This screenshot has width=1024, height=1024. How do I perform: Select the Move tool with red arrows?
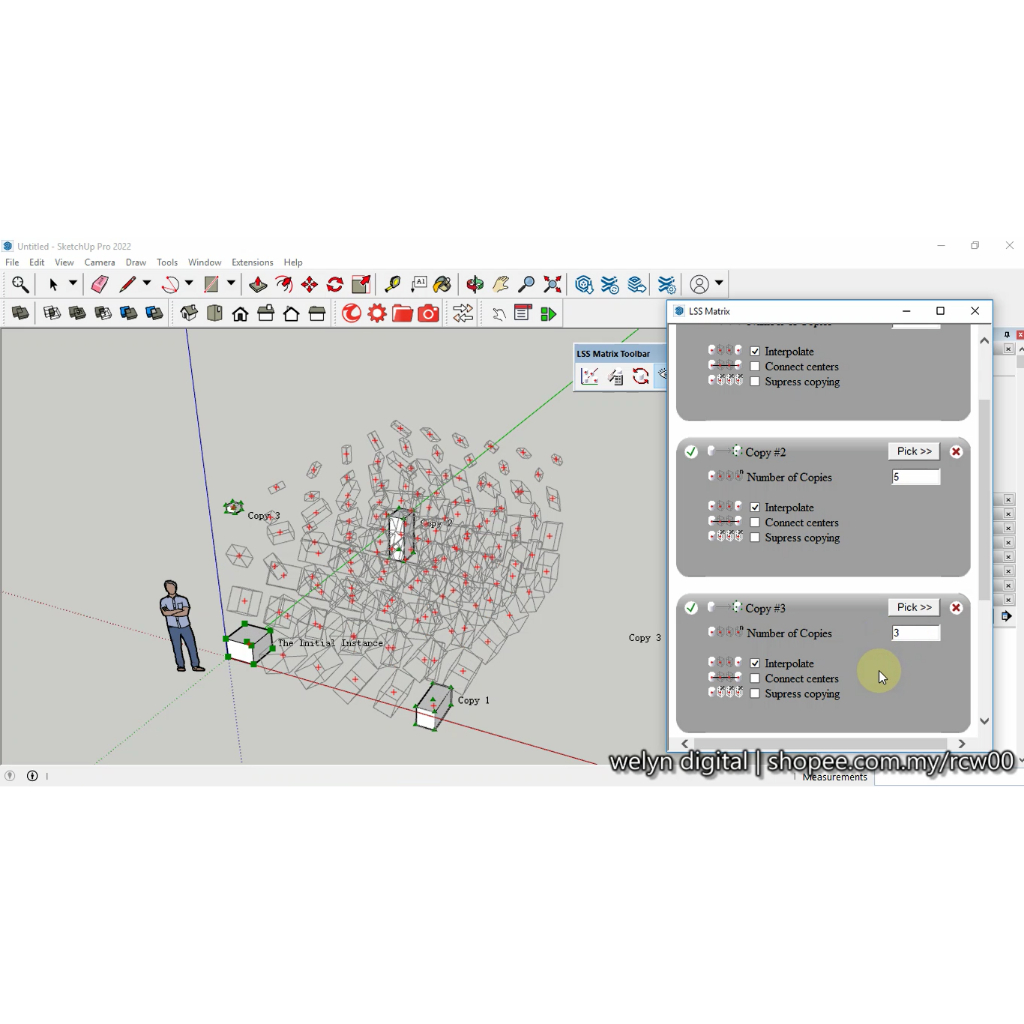pyautogui.click(x=309, y=285)
